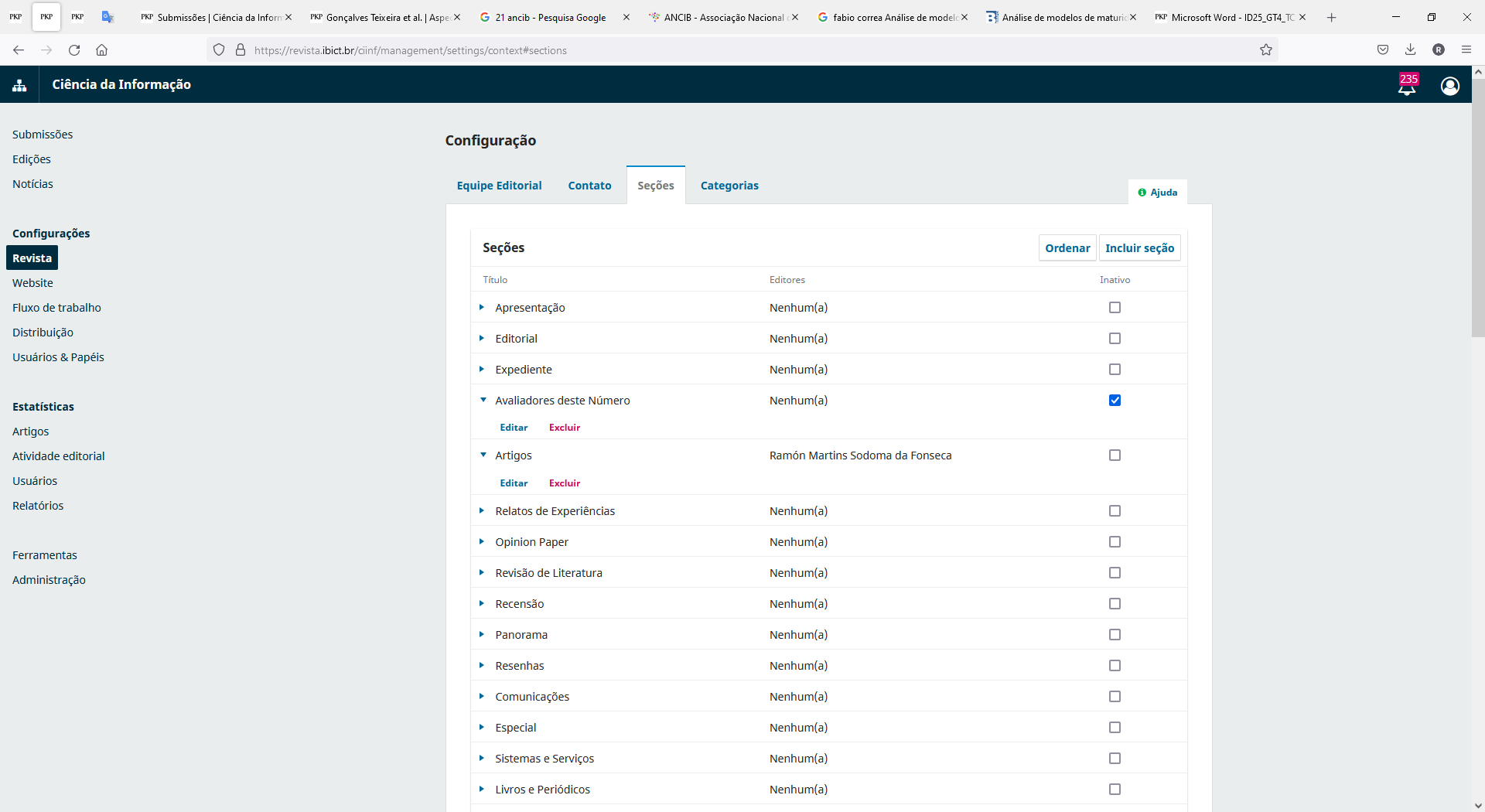
Task: Click the Ordenar button
Action: point(1067,248)
